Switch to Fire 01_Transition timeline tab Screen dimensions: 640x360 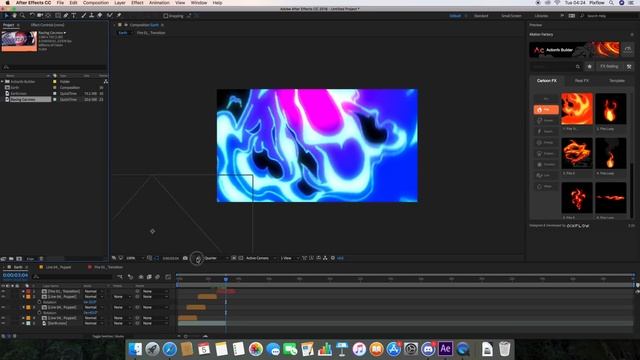[108, 267]
